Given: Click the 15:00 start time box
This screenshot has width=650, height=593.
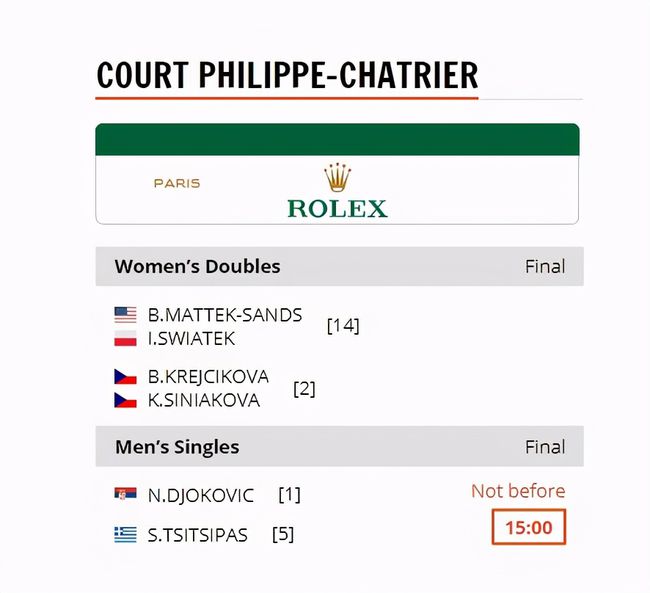Looking at the screenshot, I should 529,527.
